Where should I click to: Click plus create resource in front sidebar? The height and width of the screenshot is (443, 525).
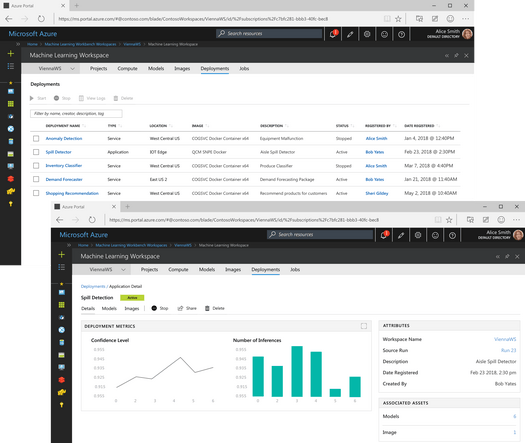(x=62, y=255)
